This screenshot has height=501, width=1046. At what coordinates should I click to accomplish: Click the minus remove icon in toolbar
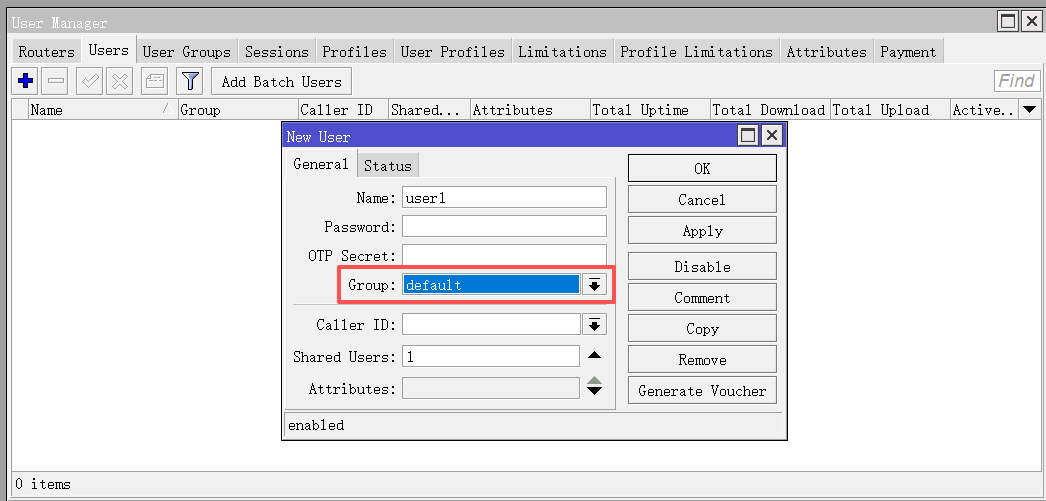coord(56,81)
